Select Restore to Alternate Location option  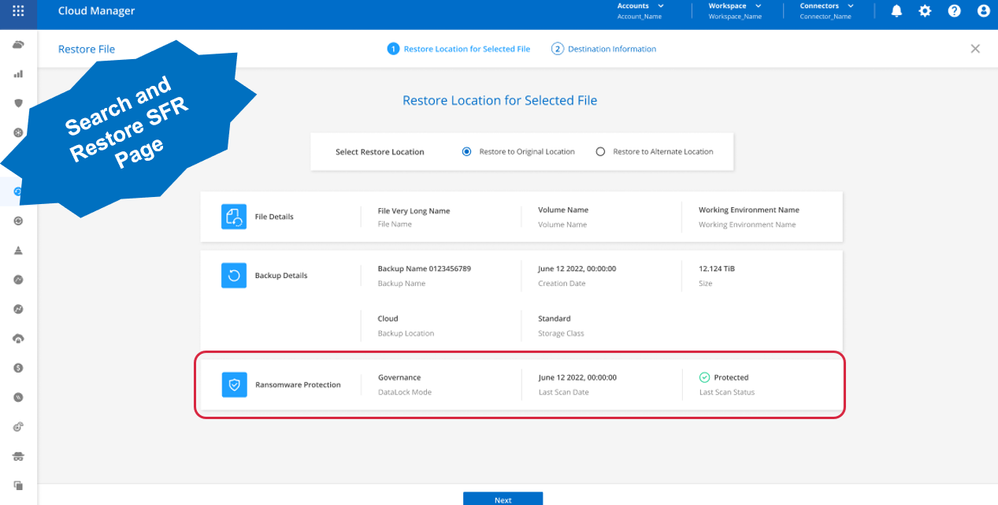point(600,152)
